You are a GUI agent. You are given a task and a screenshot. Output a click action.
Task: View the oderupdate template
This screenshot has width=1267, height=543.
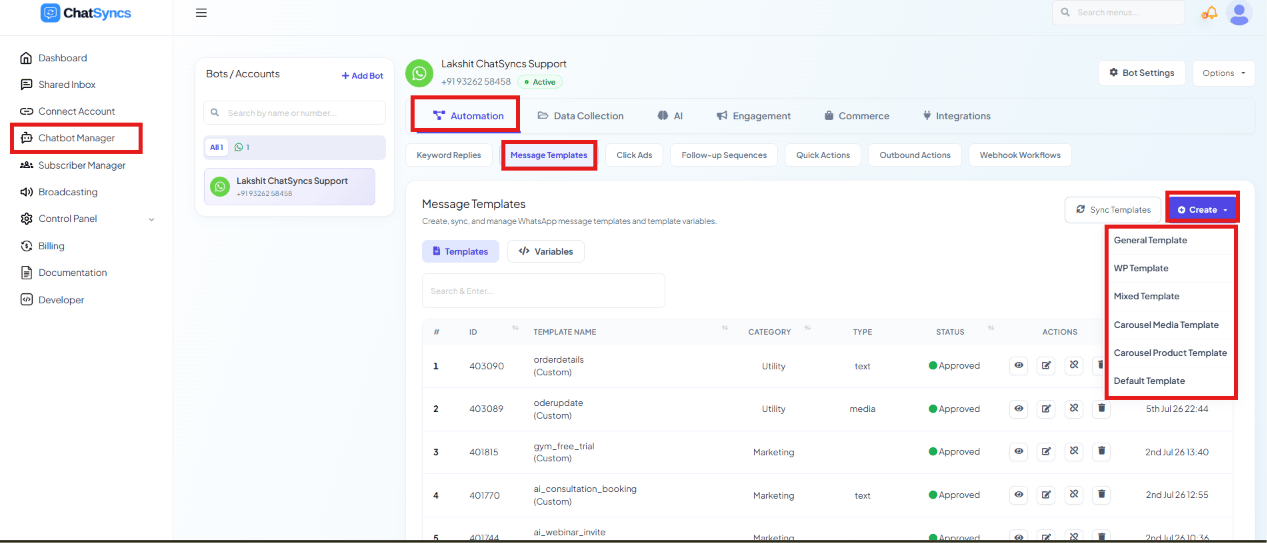[1018, 409]
